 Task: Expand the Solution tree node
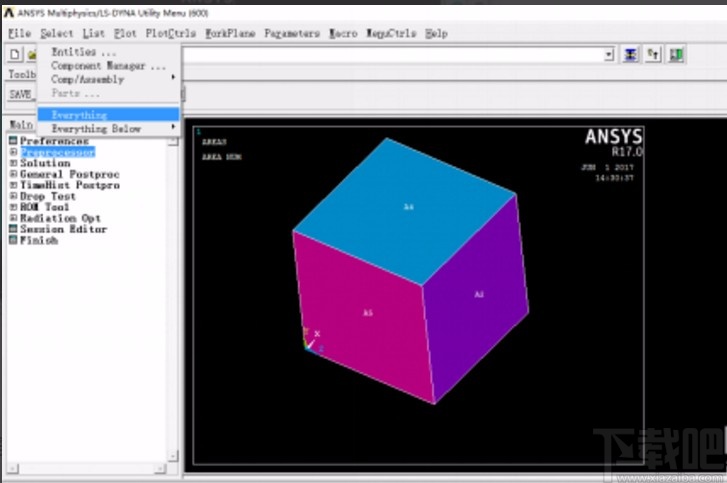pyautogui.click(x=14, y=163)
